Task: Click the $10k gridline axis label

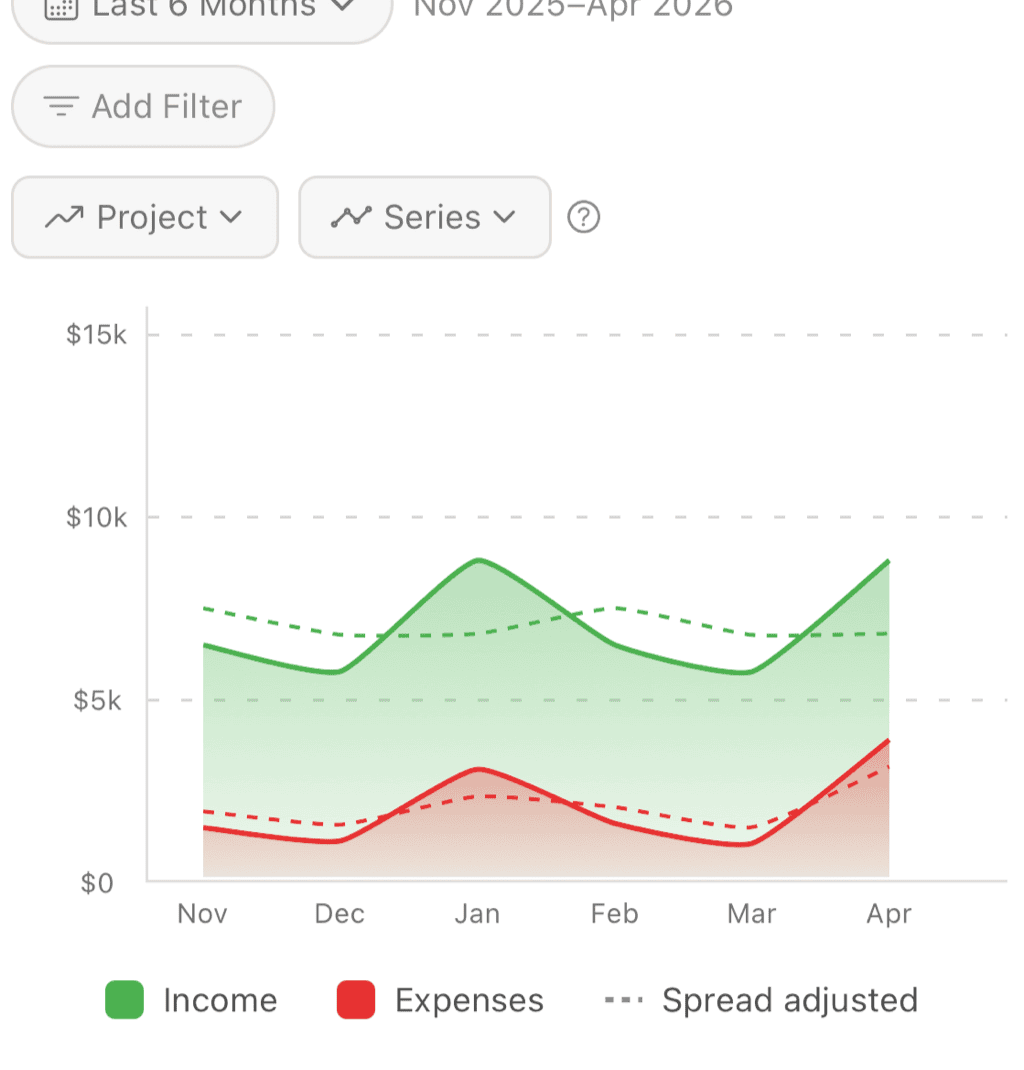Action: point(97,518)
